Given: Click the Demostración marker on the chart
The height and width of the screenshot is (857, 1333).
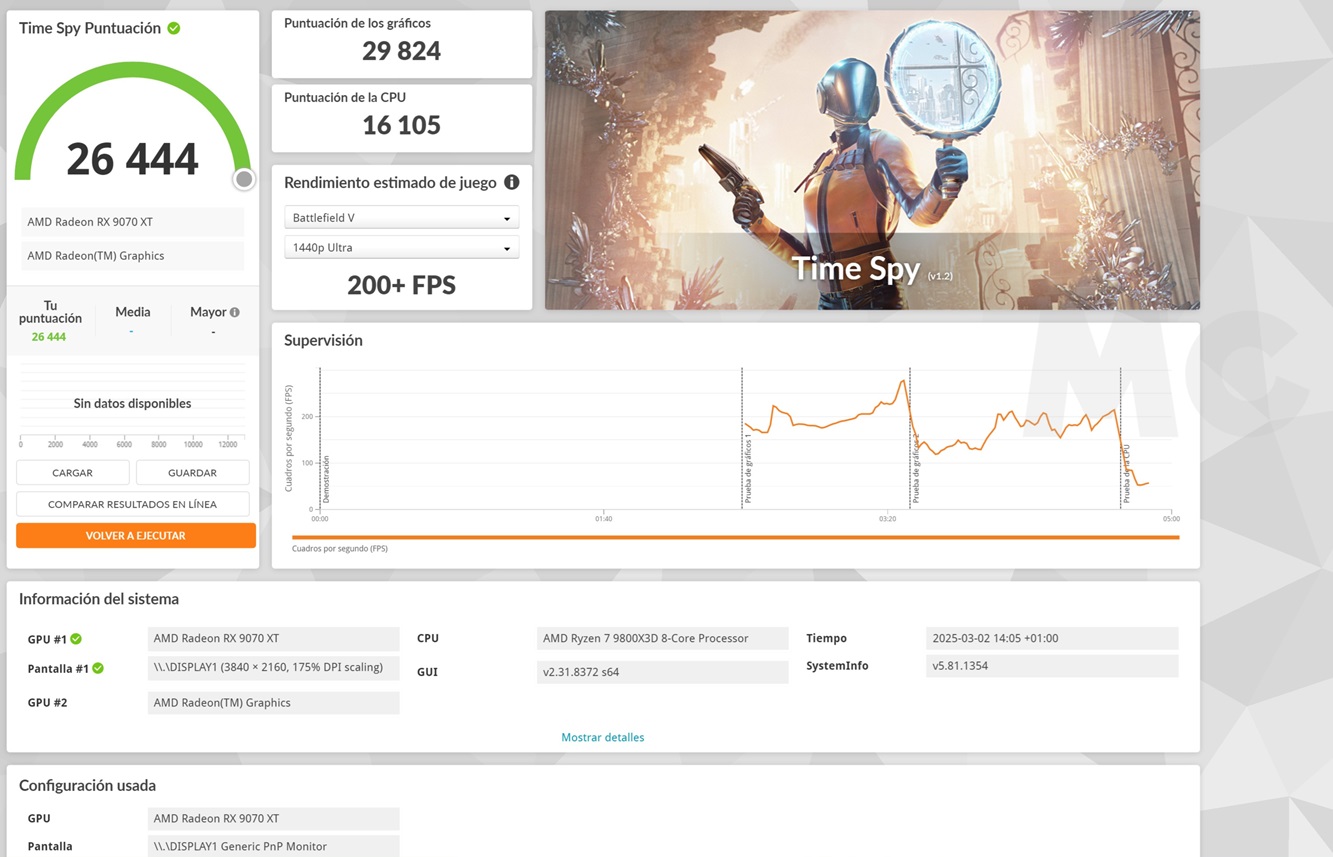Looking at the screenshot, I should [x=325, y=479].
